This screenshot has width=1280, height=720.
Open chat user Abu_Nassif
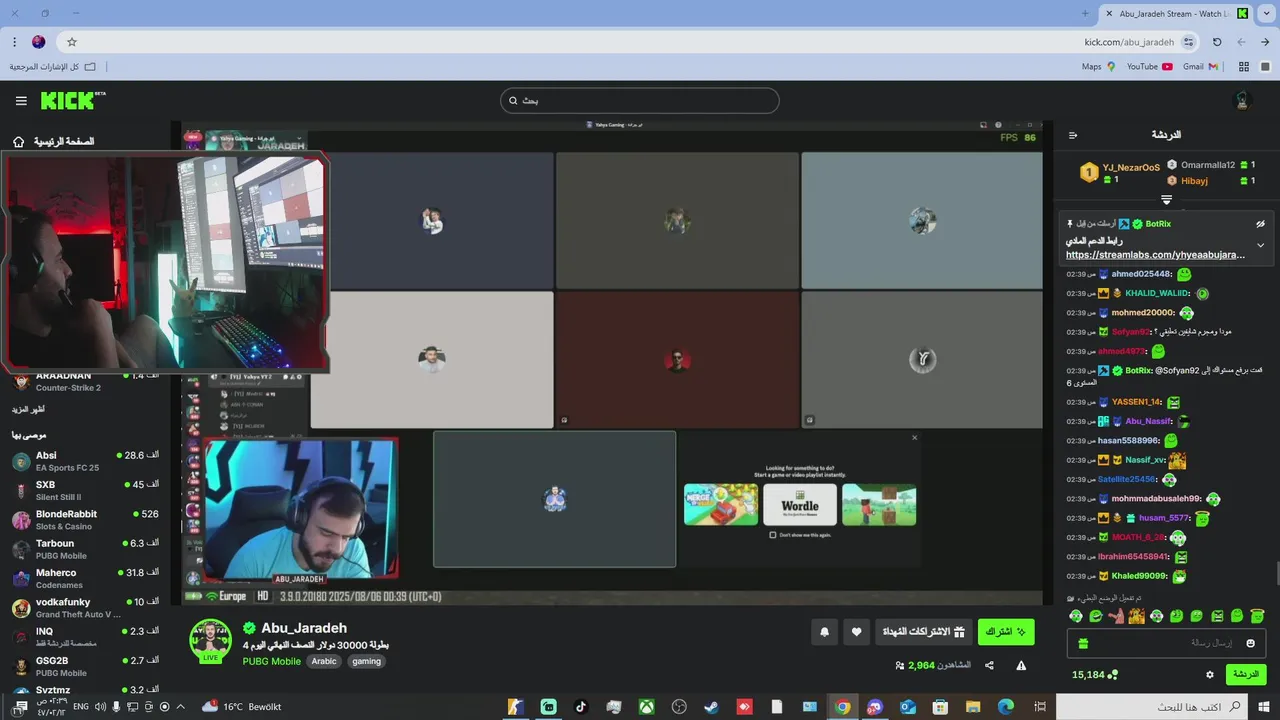click(x=1148, y=421)
